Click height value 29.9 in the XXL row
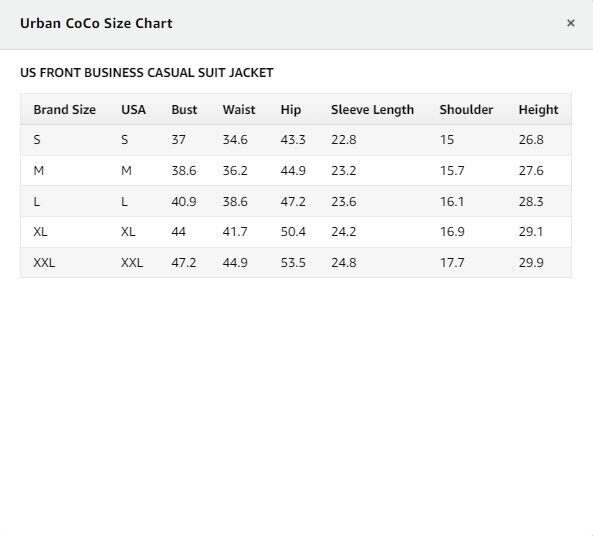593x536 pixels. click(531, 263)
